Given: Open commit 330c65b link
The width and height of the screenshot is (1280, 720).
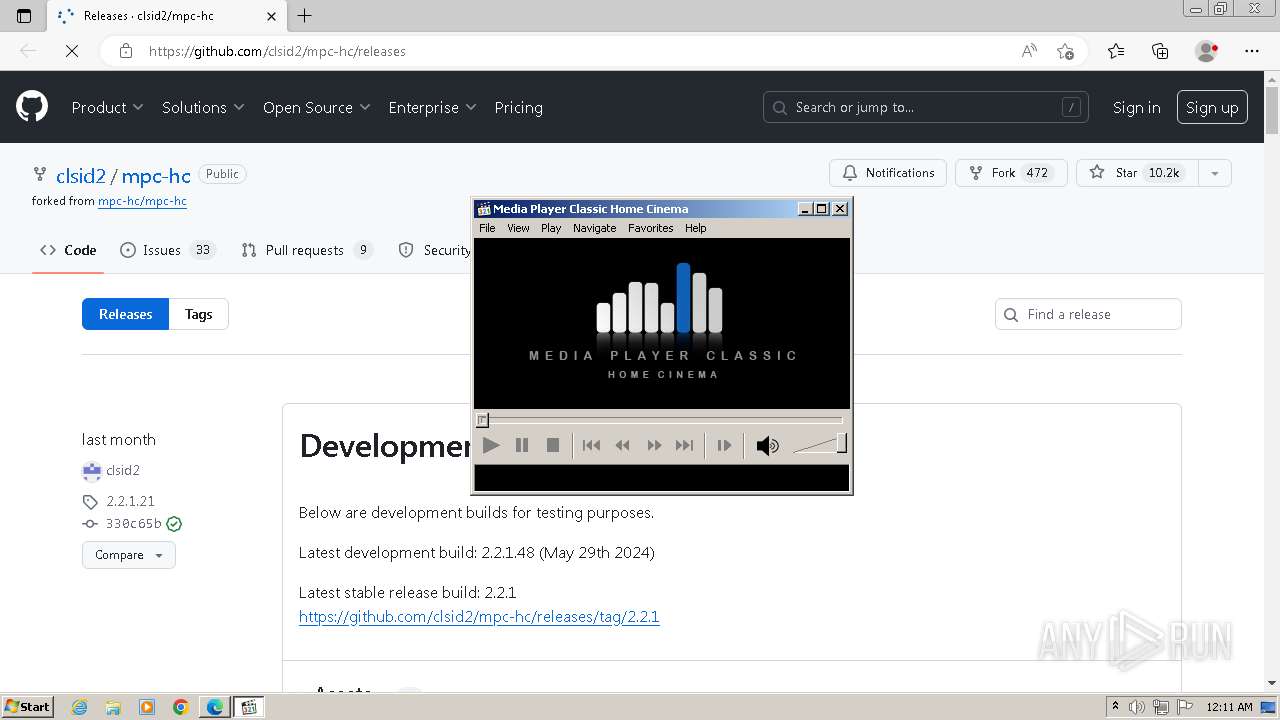Looking at the screenshot, I should 133,523.
